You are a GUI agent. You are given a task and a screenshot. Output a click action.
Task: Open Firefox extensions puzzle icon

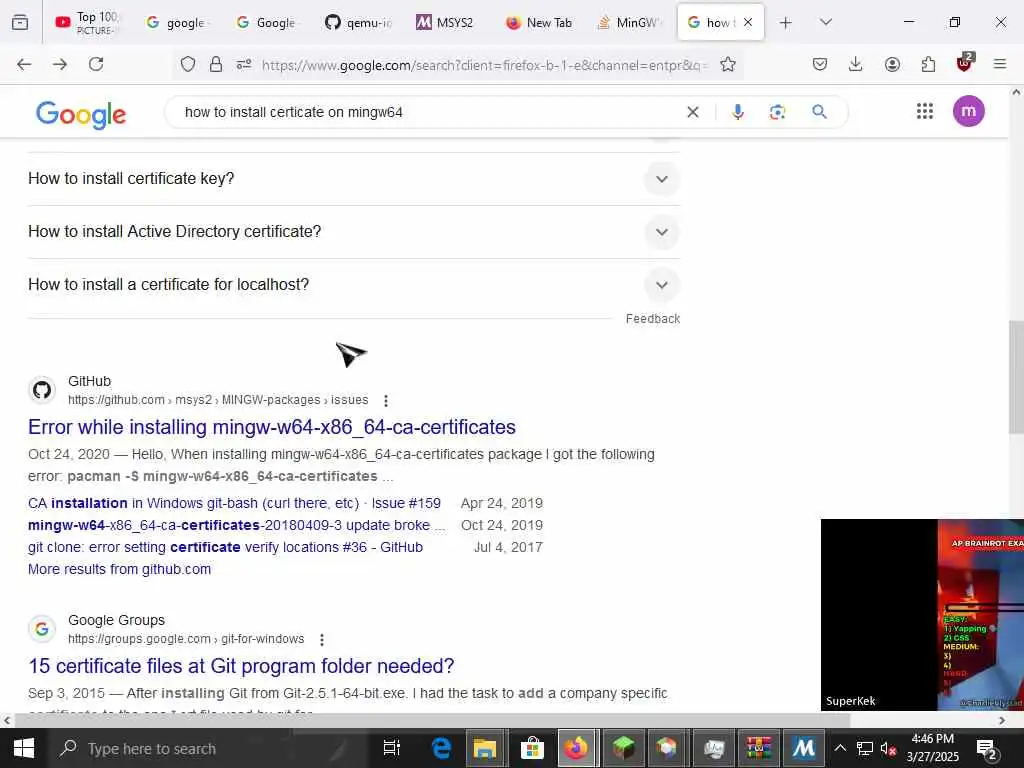[928, 64]
